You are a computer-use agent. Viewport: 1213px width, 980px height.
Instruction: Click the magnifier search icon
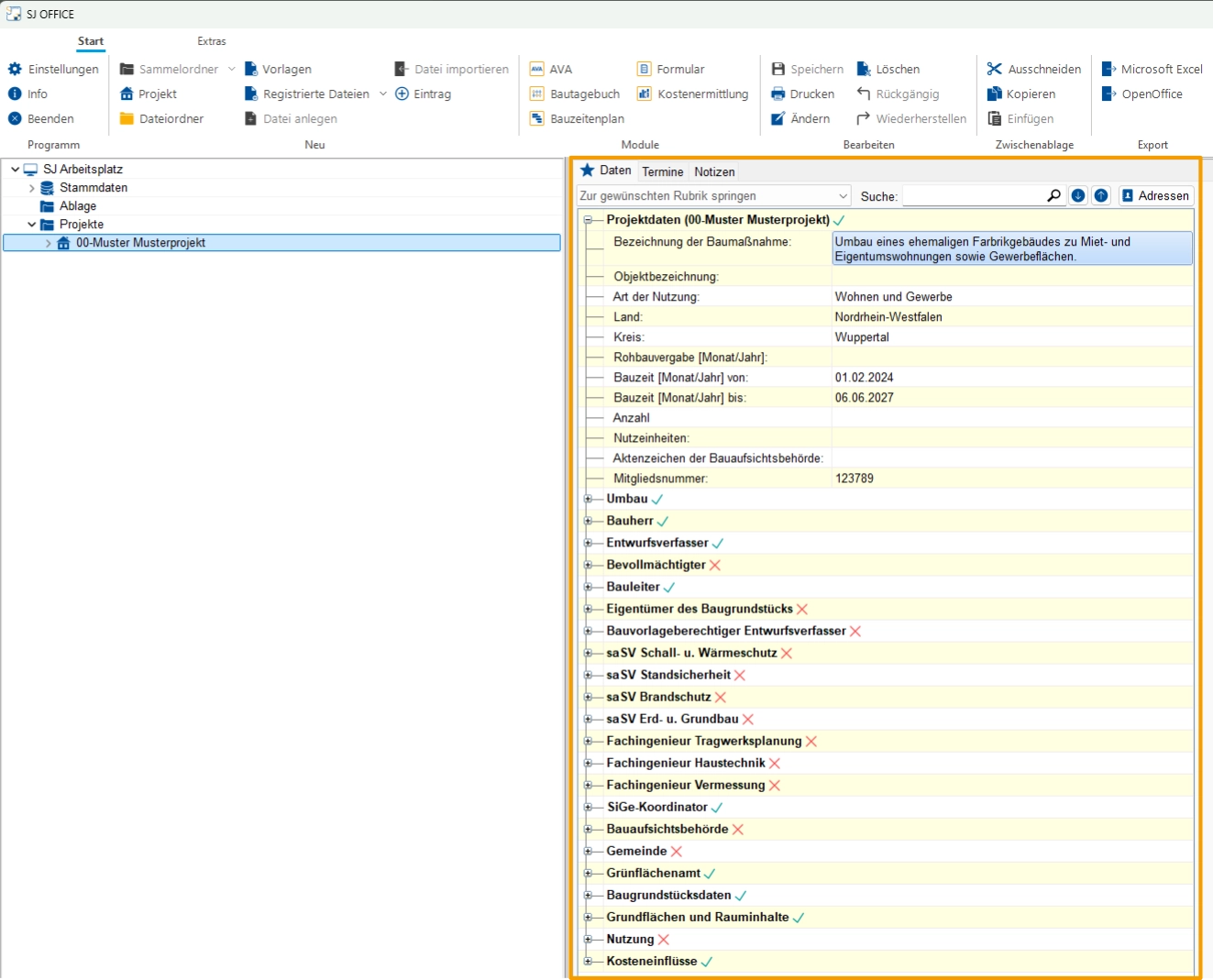(x=1053, y=195)
